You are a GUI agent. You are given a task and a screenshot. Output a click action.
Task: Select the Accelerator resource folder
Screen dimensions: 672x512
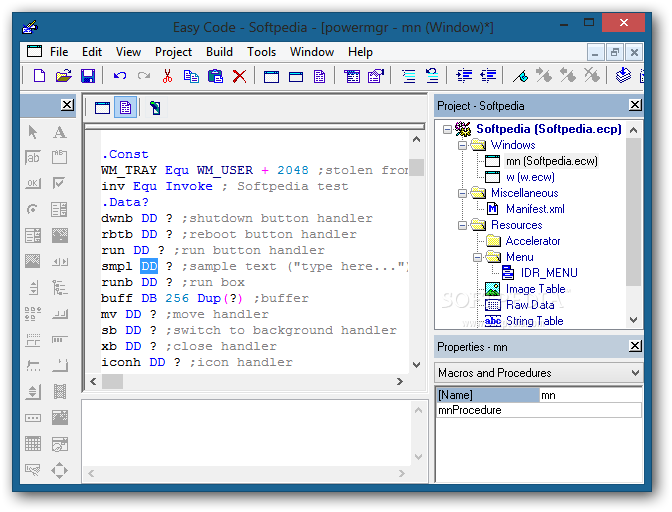coord(533,241)
